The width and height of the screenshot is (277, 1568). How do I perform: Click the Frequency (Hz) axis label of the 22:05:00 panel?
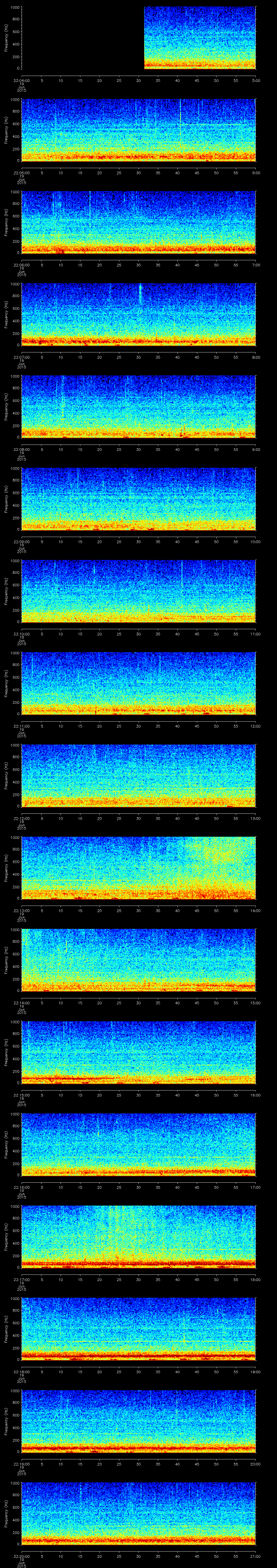click(6, 130)
